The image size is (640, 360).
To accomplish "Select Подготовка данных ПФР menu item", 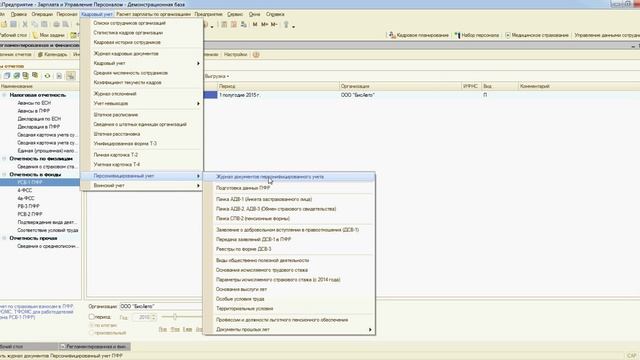I will pos(289,188).
